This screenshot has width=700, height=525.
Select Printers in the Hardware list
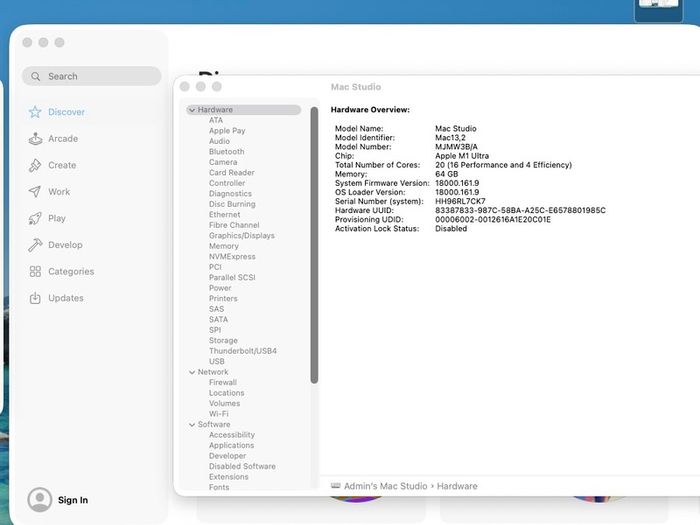223,299
